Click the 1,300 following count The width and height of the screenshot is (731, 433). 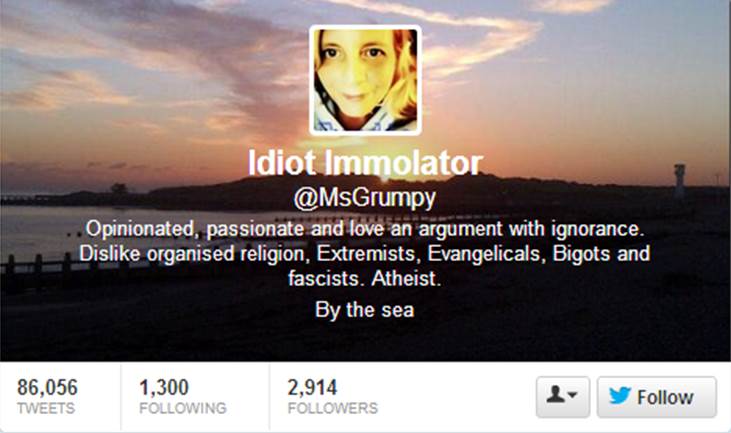(x=164, y=387)
